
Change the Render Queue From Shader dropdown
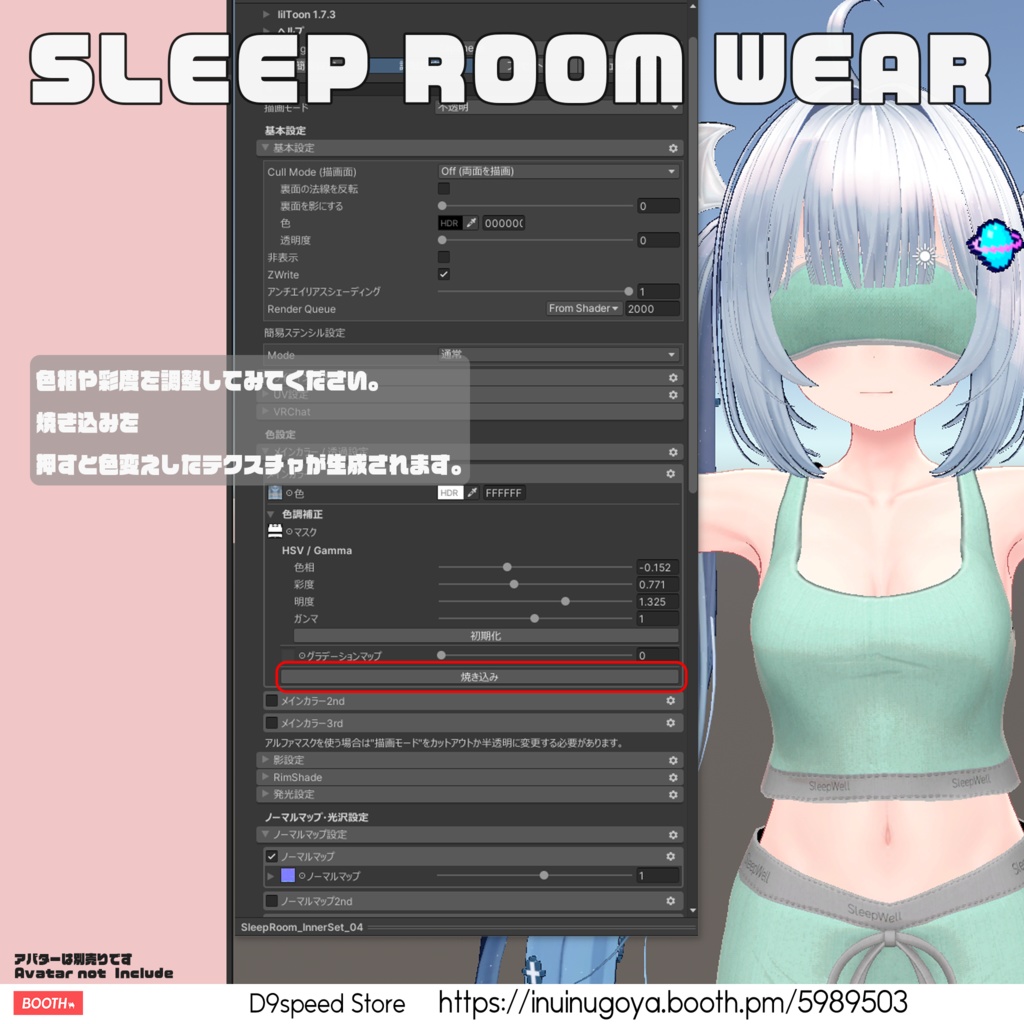tap(583, 308)
